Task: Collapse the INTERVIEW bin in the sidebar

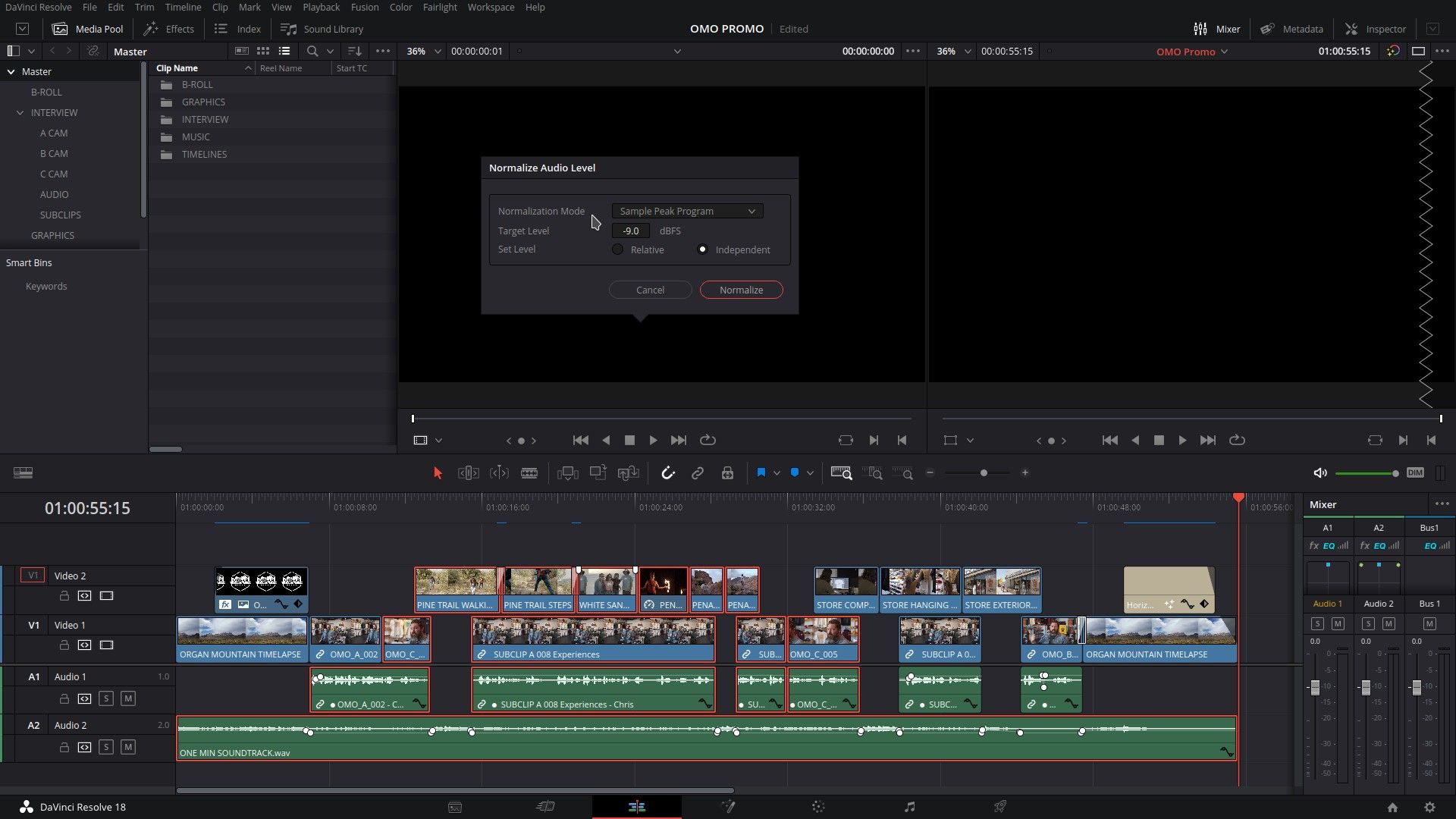Action: click(19, 112)
